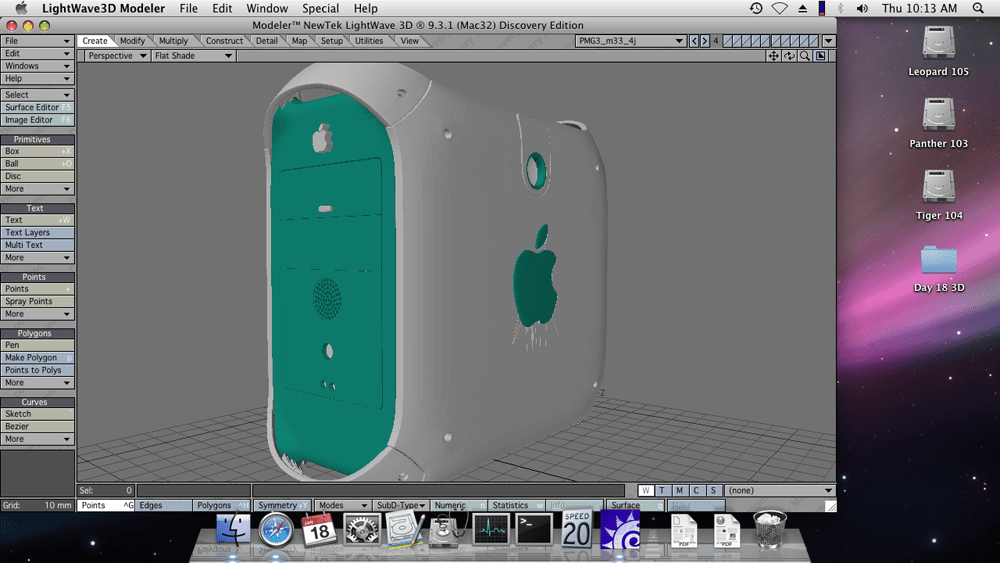Open the Trash in the Dock

pyautogui.click(x=770, y=529)
